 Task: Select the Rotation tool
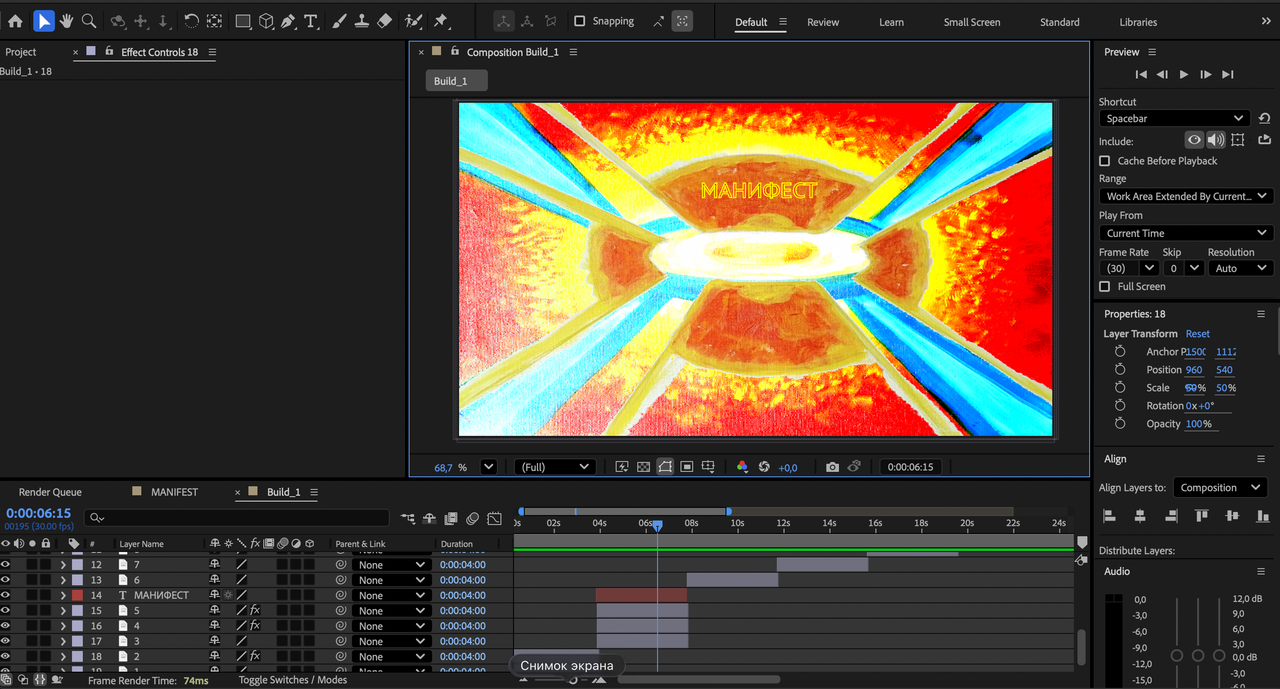coord(191,21)
